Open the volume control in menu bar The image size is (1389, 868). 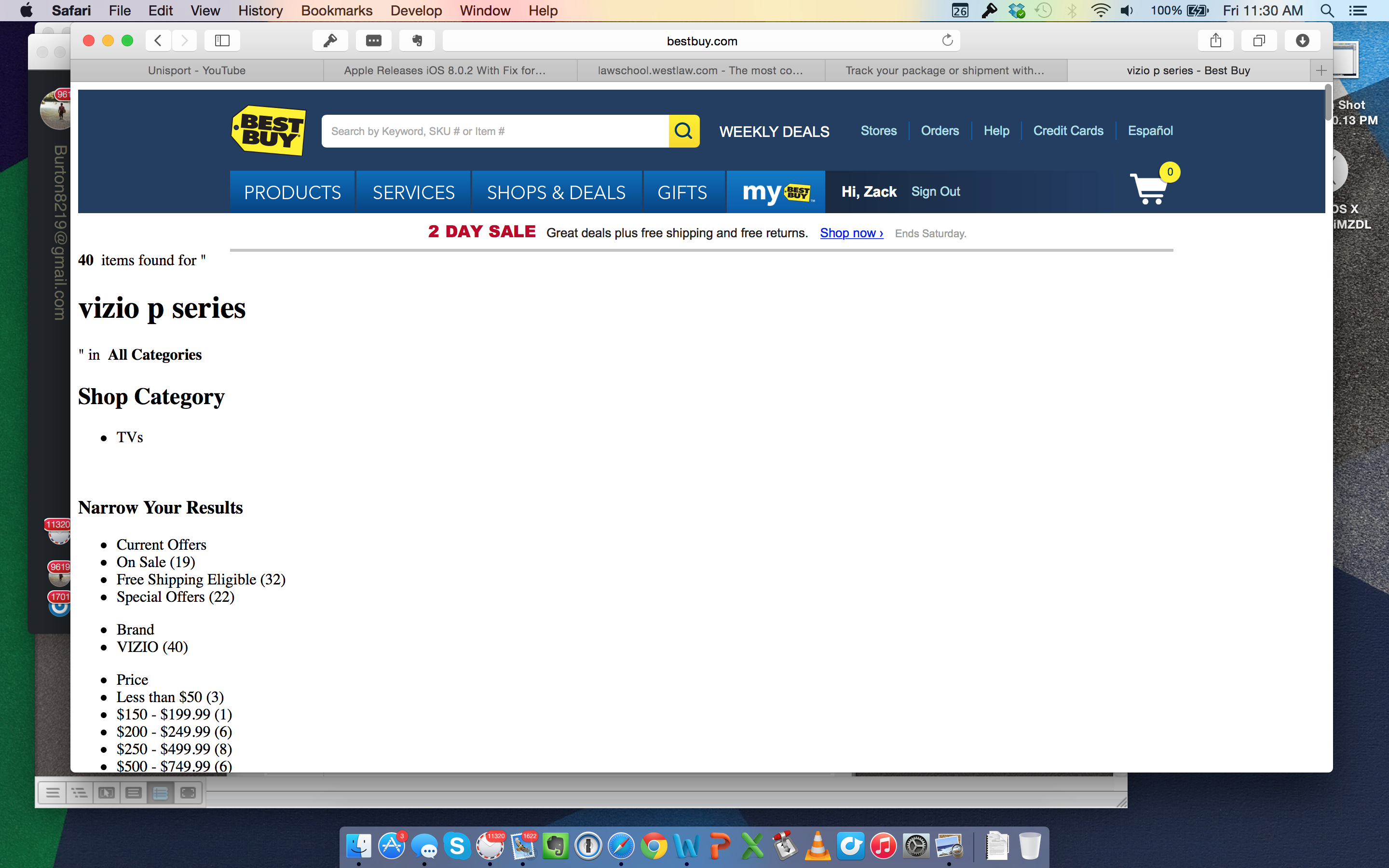pyautogui.click(x=1127, y=10)
